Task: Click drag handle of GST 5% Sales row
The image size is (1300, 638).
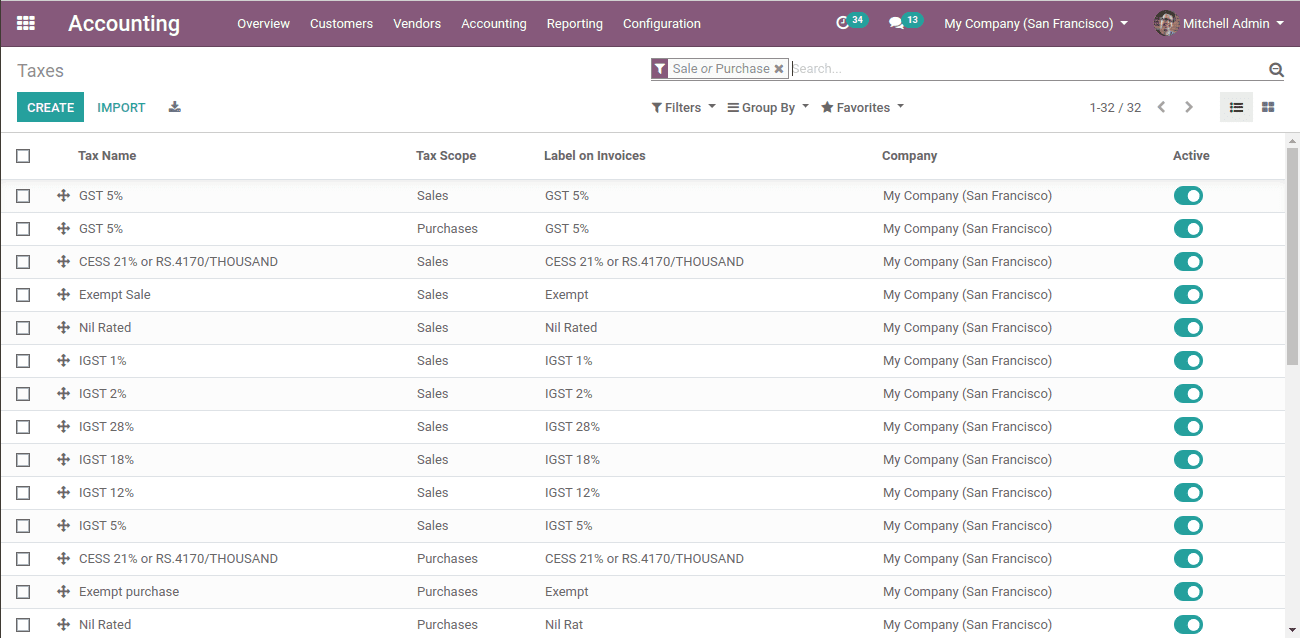Action: (64, 196)
